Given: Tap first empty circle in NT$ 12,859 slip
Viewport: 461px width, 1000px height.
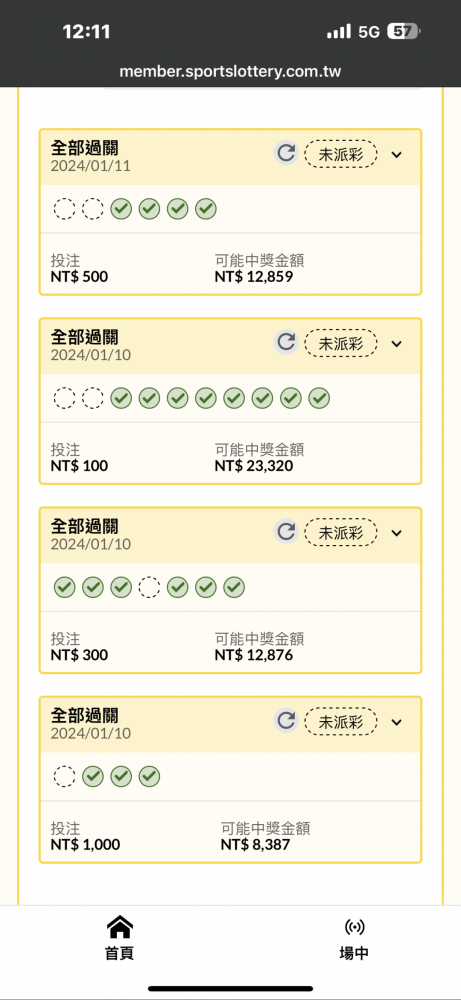Looking at the screenshot, I should (64, 209).
